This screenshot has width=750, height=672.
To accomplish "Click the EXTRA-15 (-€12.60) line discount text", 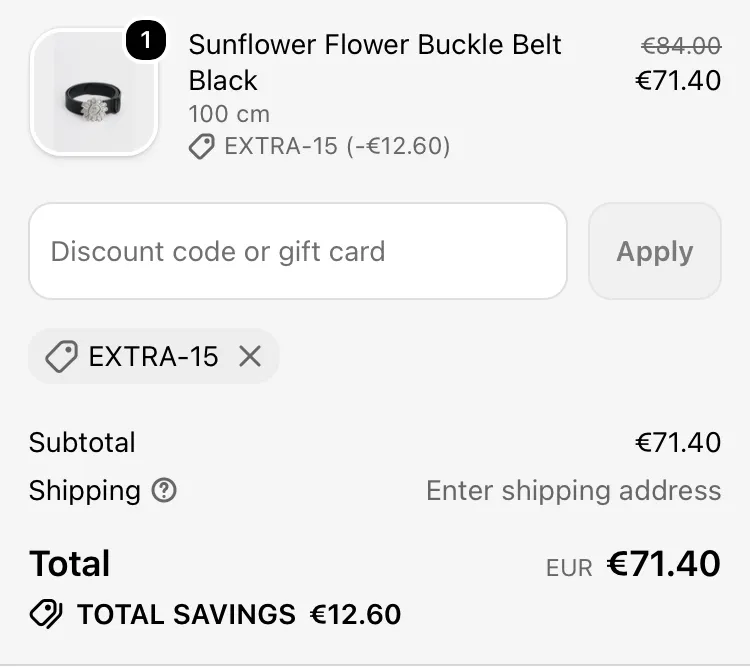I will (x=337, y=146).
